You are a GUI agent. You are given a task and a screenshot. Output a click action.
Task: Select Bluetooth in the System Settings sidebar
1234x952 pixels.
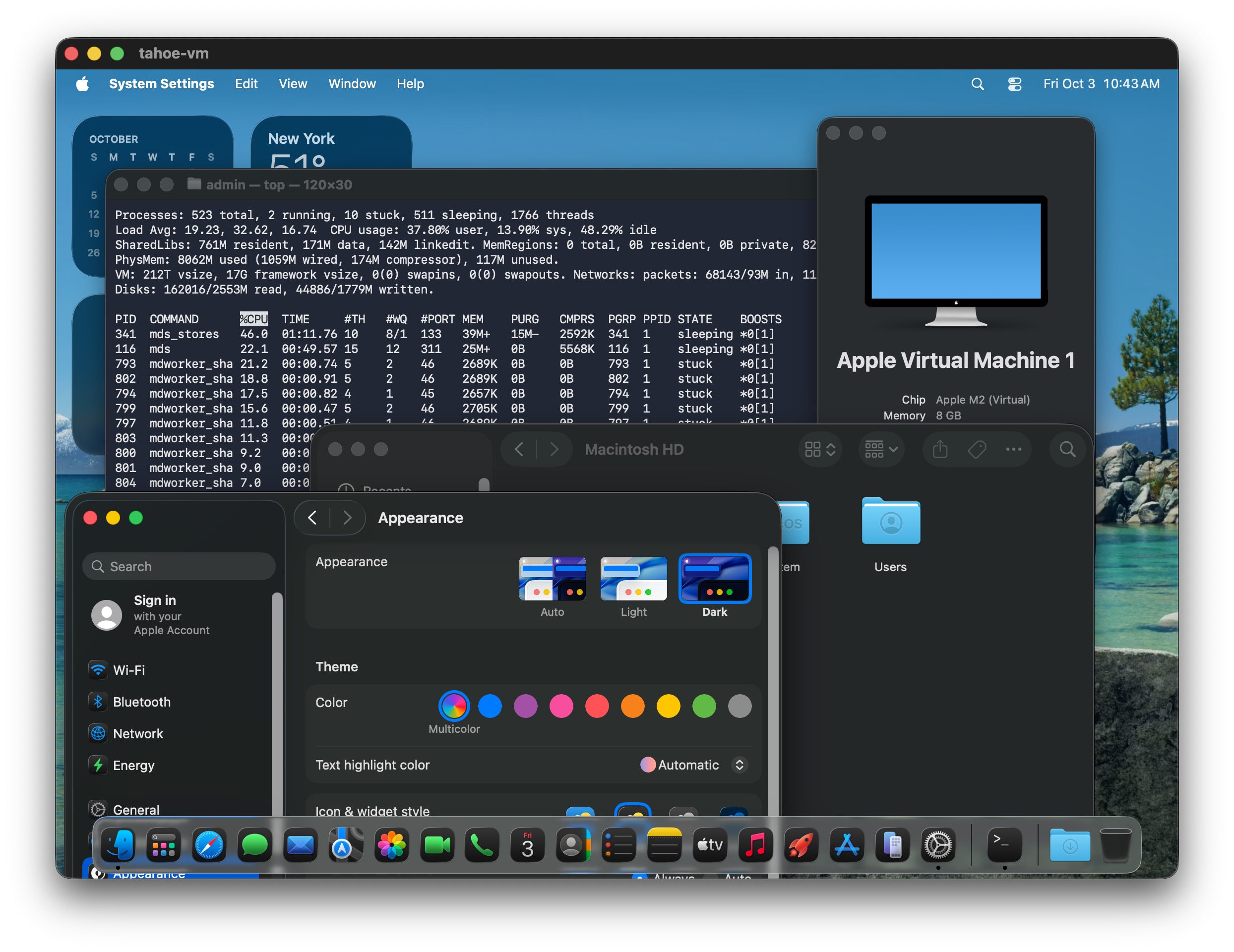tap(141, 702)
